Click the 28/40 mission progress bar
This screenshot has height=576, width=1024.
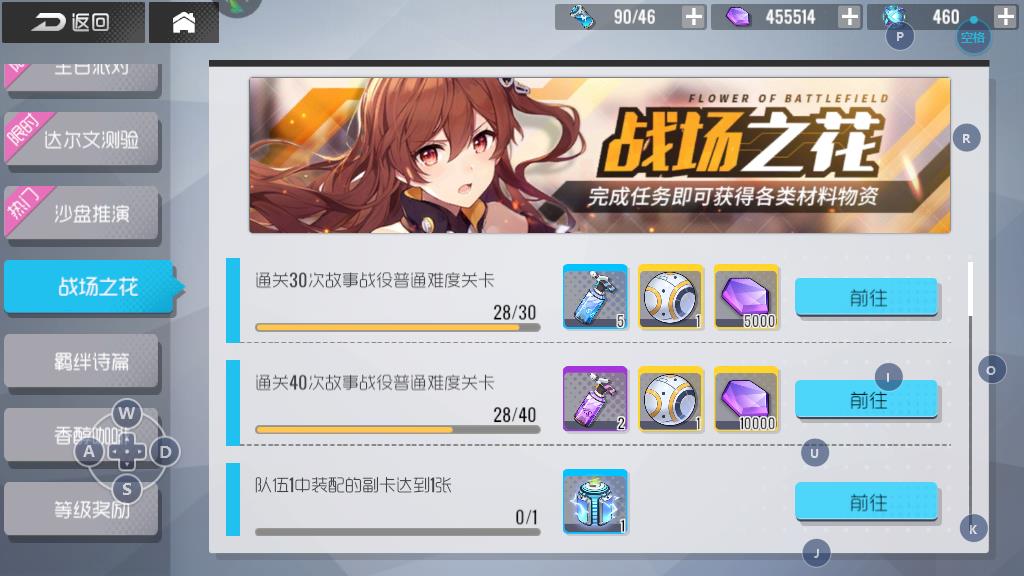[x=398, y=430]
